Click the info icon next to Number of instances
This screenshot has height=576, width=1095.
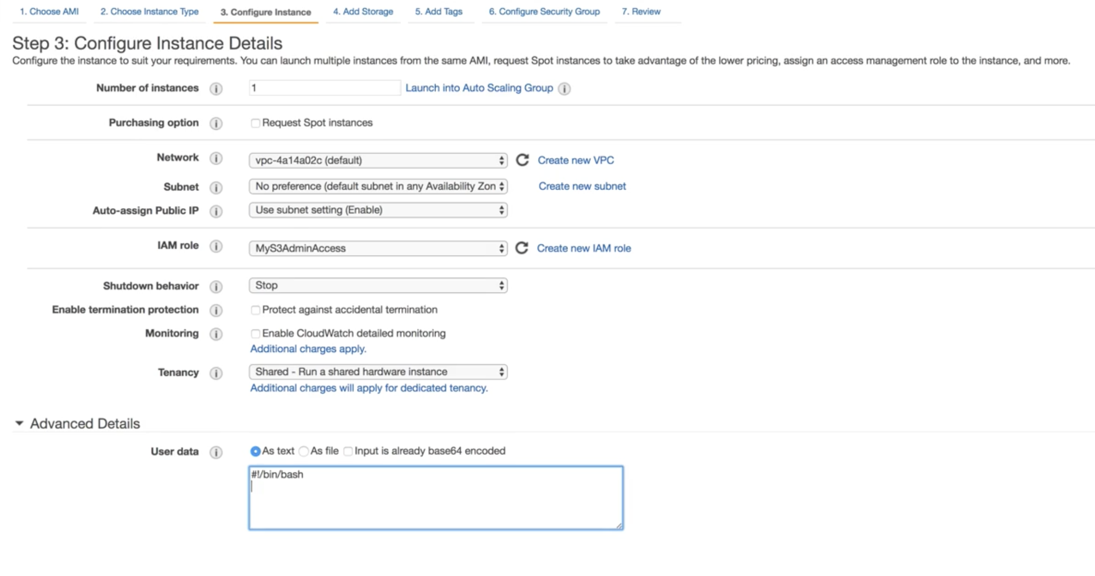pos(216,88)
